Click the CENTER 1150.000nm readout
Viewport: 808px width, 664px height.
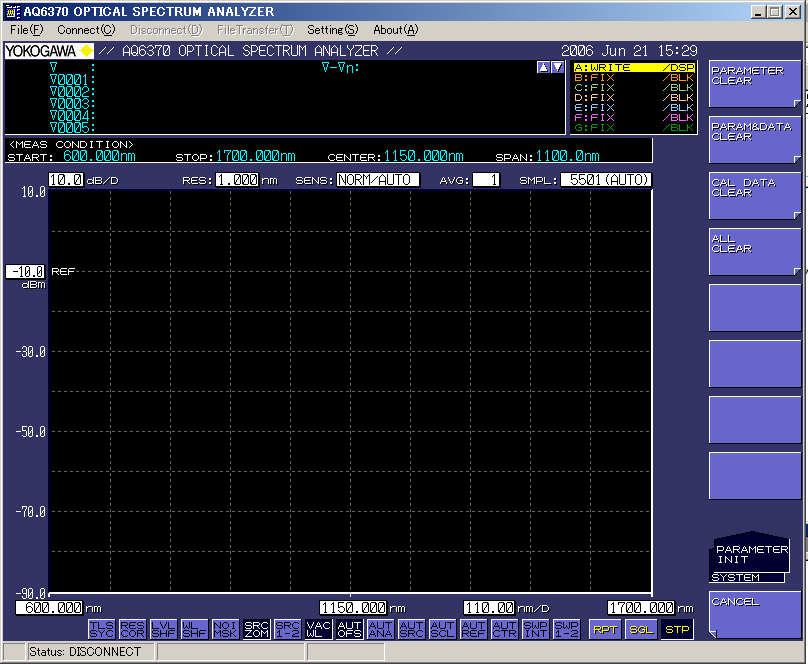click(395, 156)
